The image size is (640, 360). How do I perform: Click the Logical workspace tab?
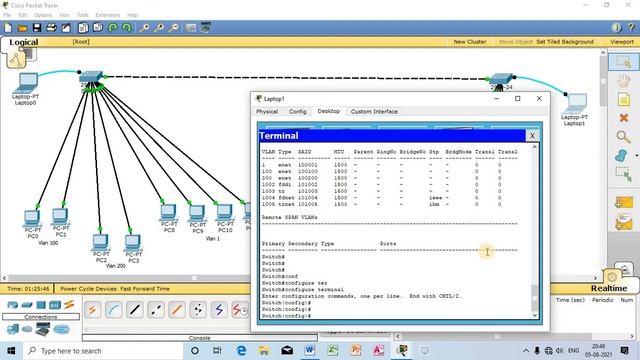(x=24, y=42)
